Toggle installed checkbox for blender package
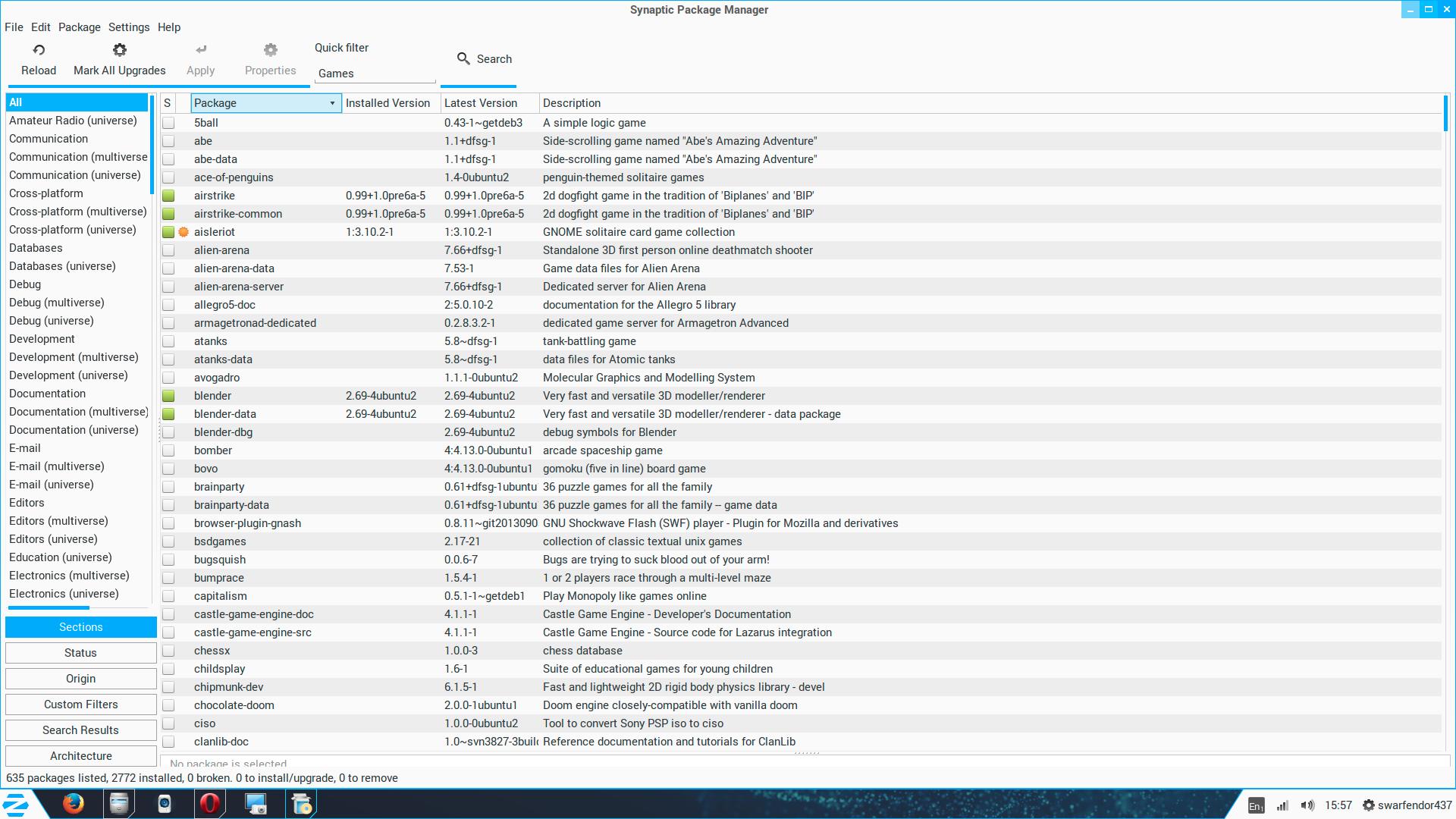The height and width of the screenshot is (819, 1456). tap(168, 396)
